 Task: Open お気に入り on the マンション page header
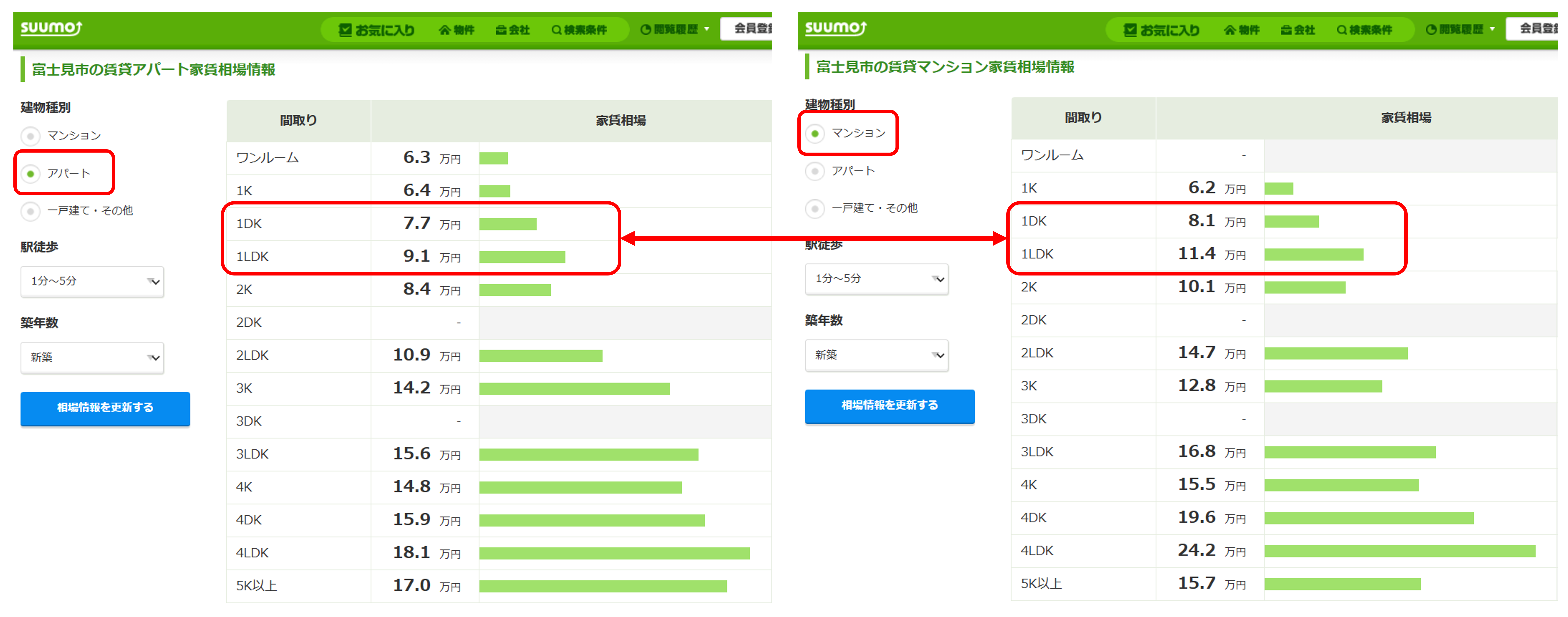click(1161, 30)
